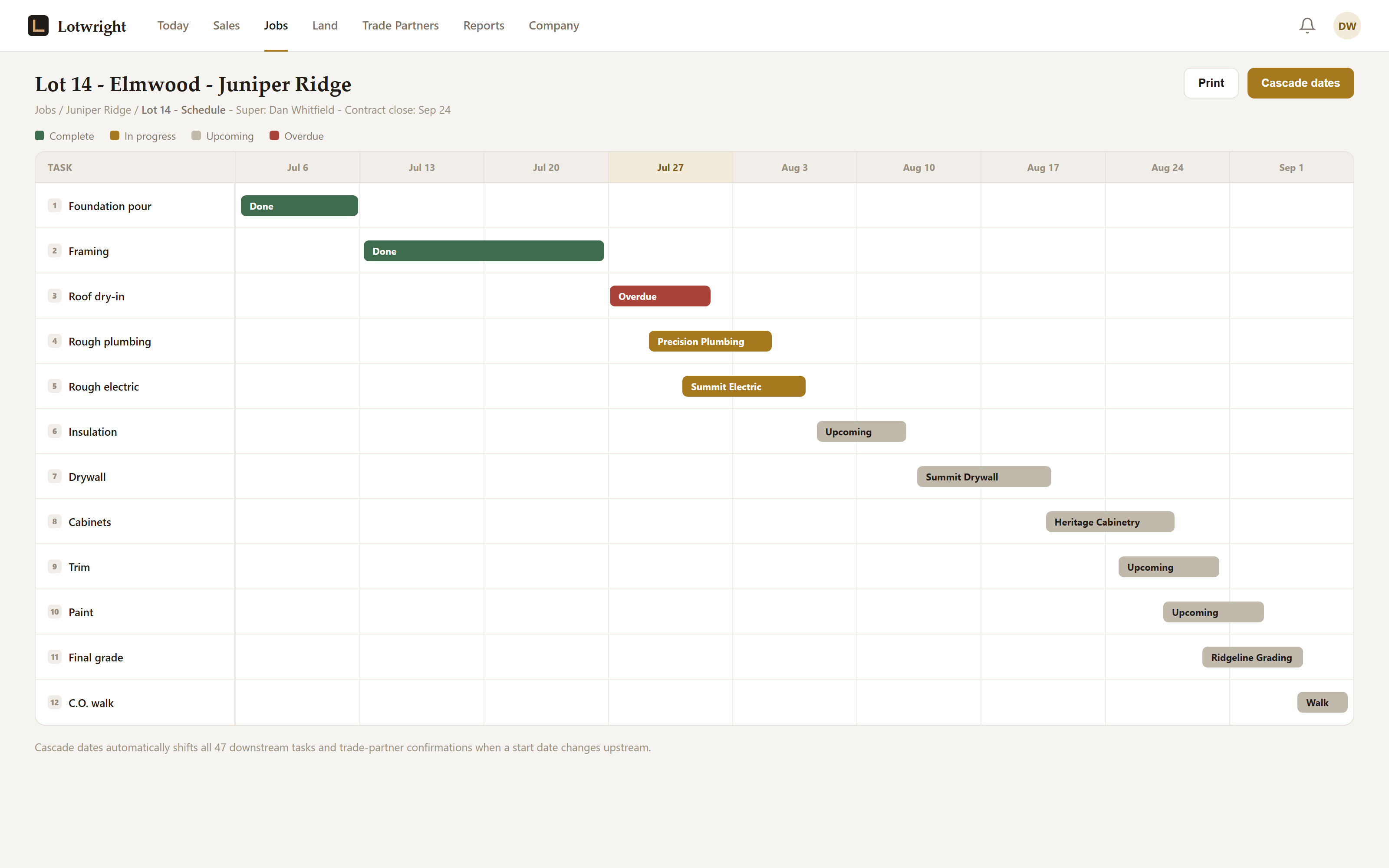Select the Jobs tab
Viewport: 1389px width, 868px height.
pyautogui.click(x=276, y=26)
